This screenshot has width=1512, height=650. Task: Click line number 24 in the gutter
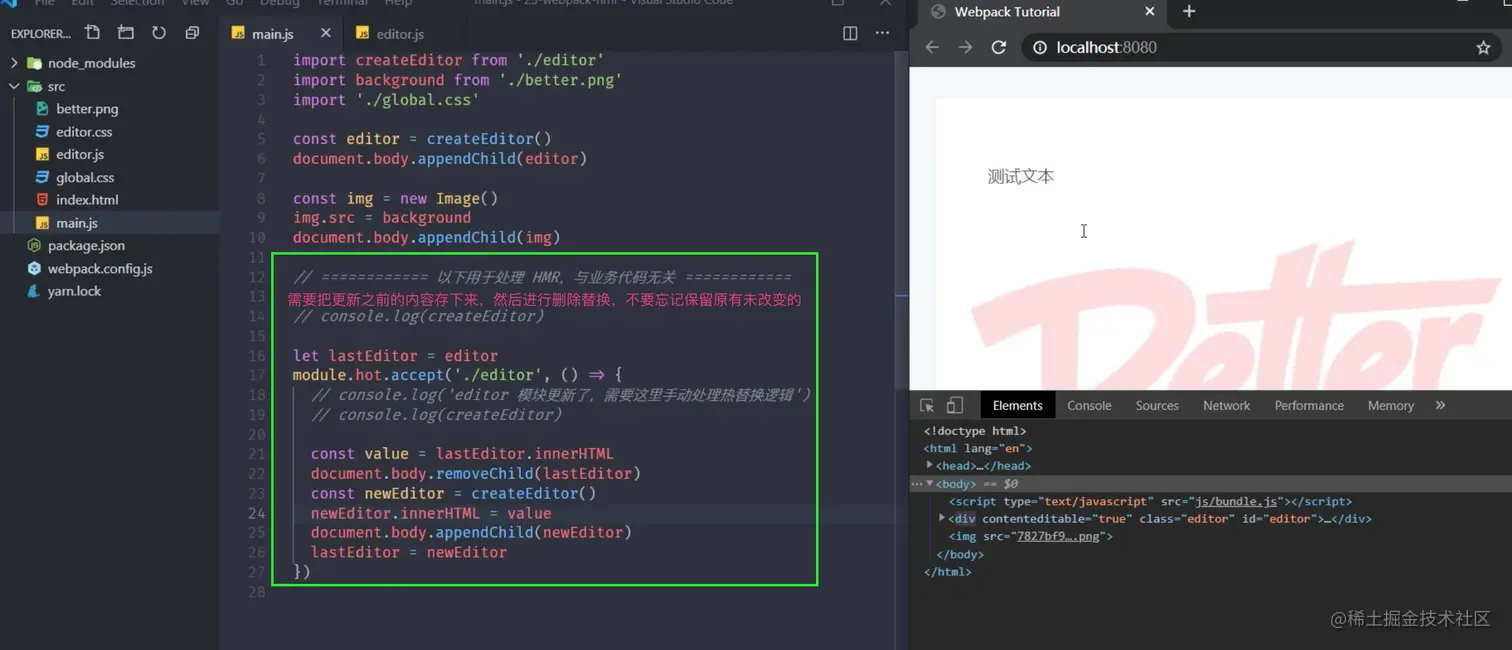coord(257,513)
